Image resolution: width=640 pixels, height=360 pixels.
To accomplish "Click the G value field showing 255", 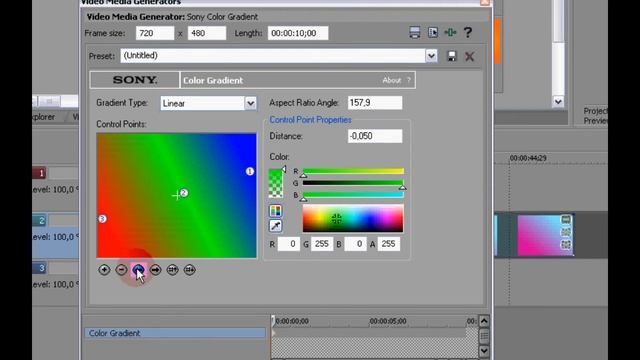I will pyautogui.click(x=322, y=244).
